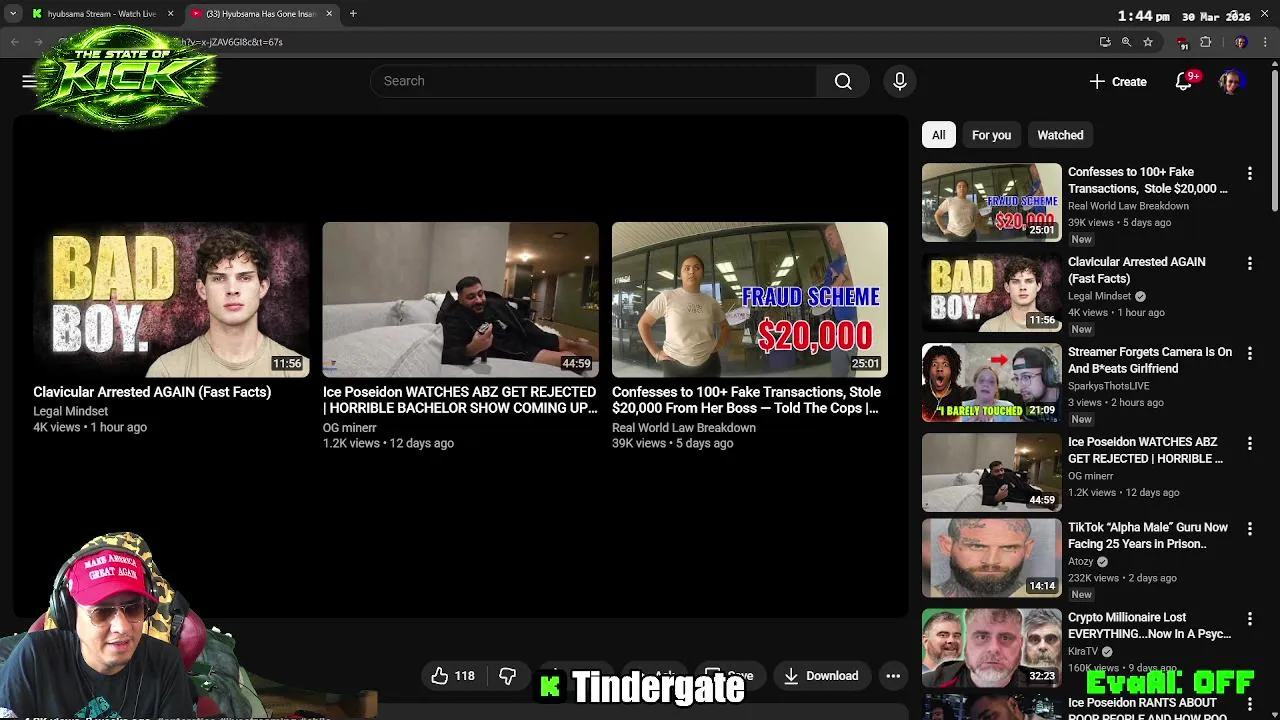Open Confesses to 100+ Fake Transactions end-screen title

click(x=746, y=400)
